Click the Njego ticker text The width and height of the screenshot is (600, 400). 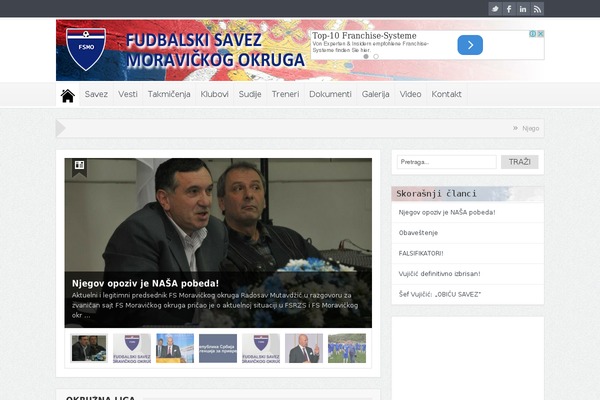point(531,128)
